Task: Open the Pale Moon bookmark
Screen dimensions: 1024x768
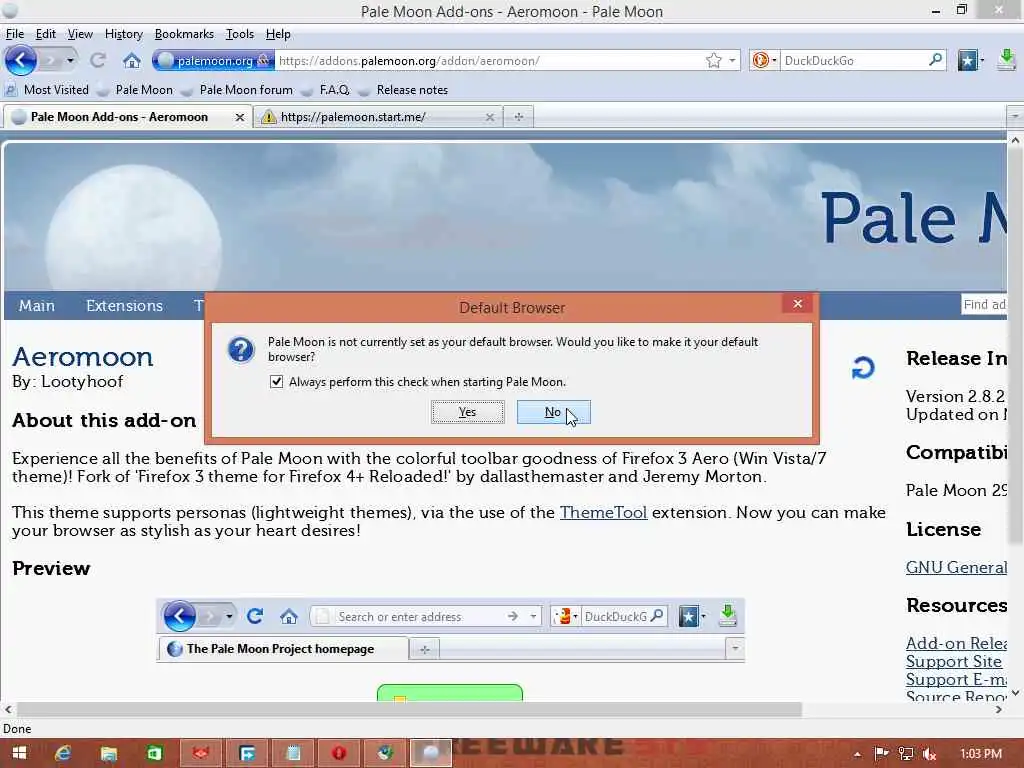Action: [x=135, y=90]
